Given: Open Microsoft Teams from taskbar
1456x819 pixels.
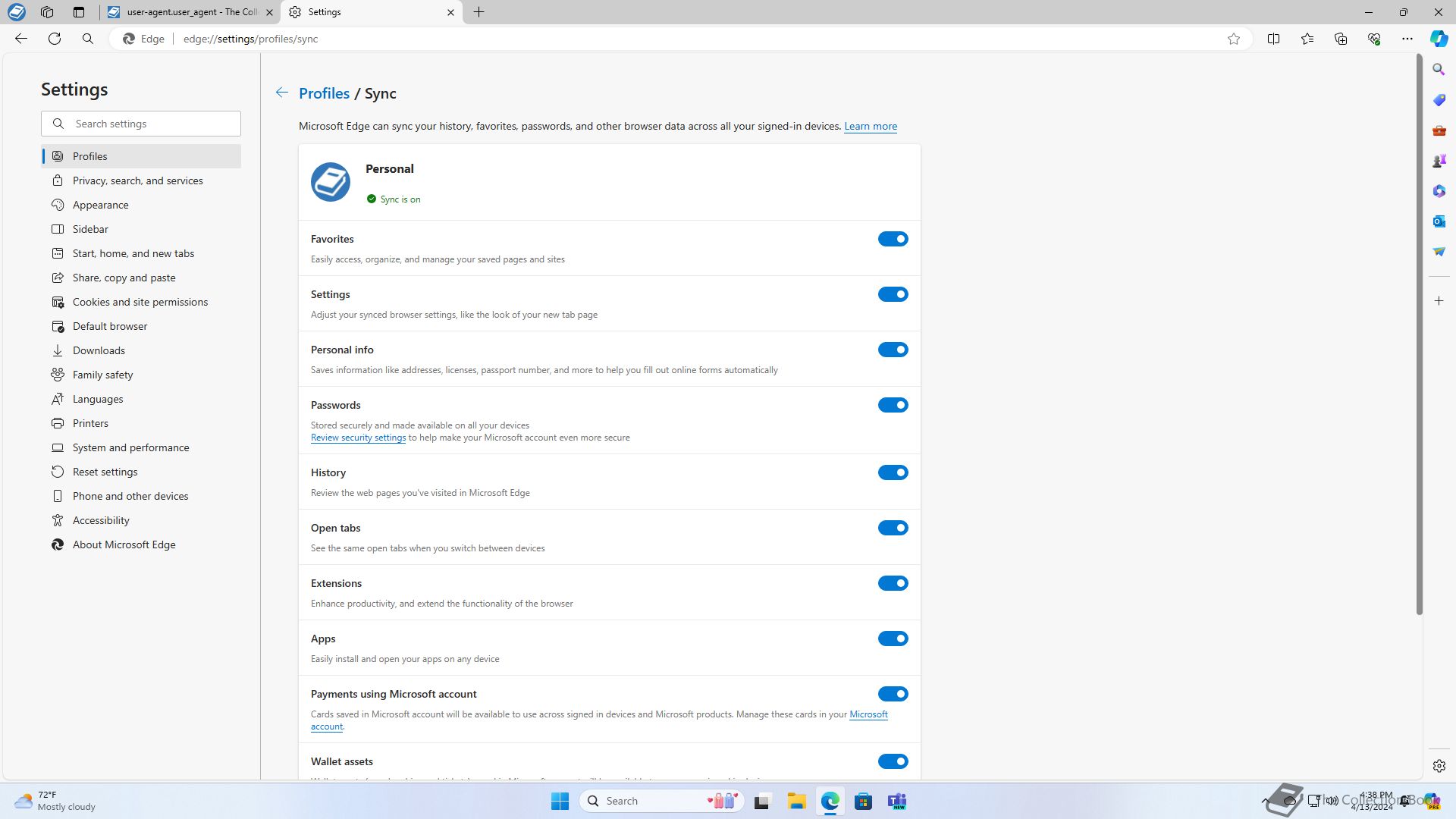Looking at the screenshot, I should [x=897, y=801].
